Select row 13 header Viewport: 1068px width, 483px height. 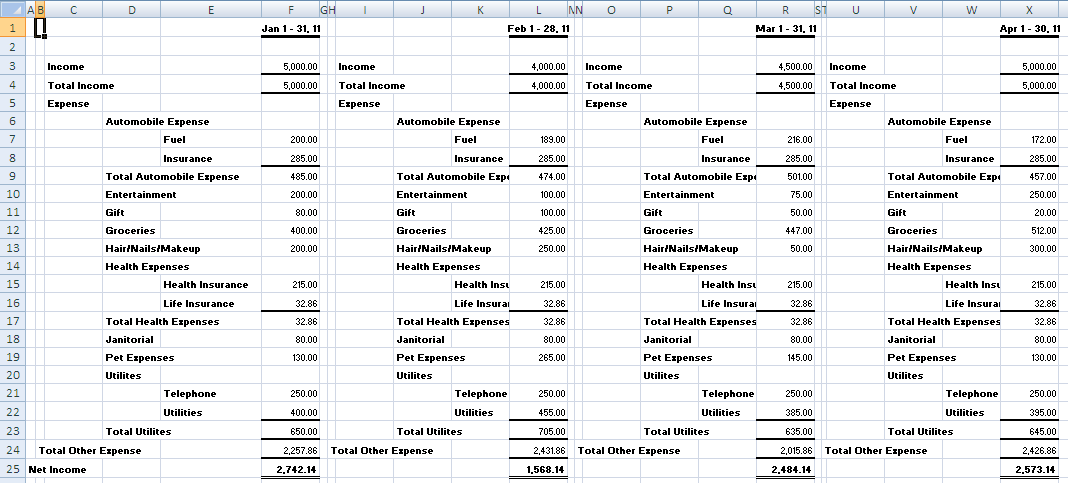pyautogui.click(x=12, y=249)
